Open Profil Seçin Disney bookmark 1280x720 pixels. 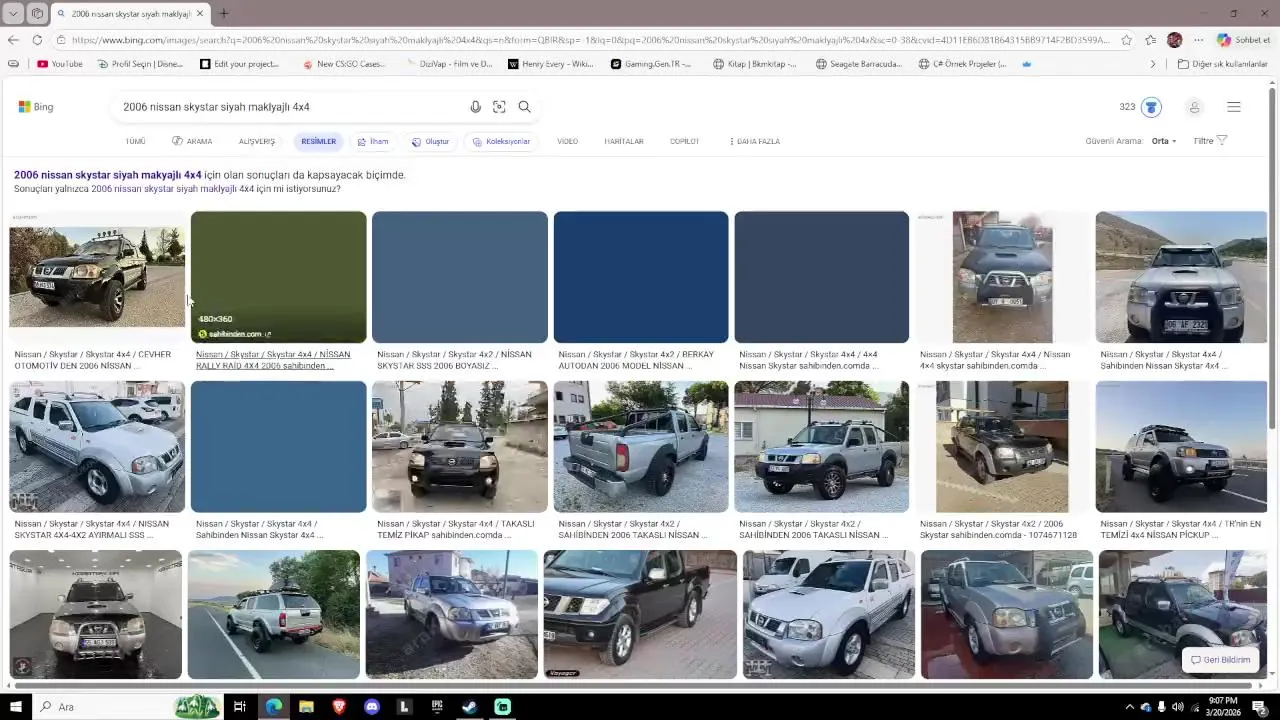click(x=140, y=64)
